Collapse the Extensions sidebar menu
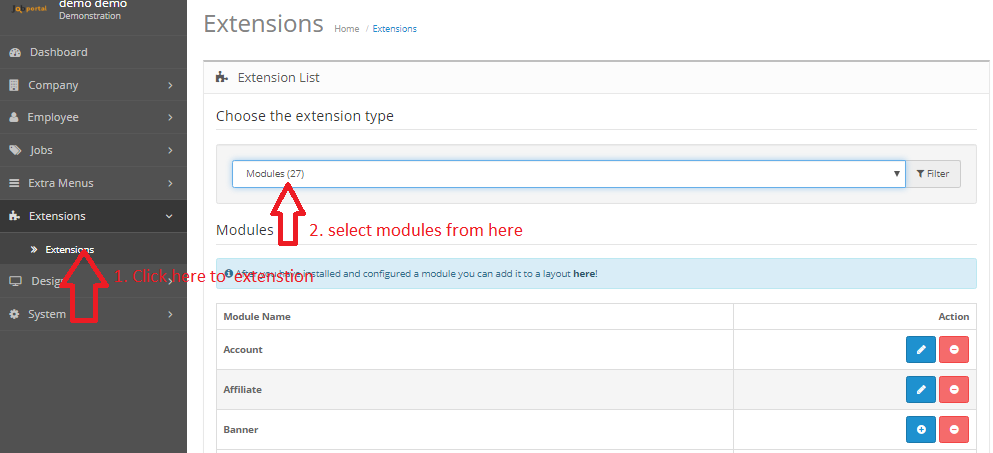 [92, 216]
